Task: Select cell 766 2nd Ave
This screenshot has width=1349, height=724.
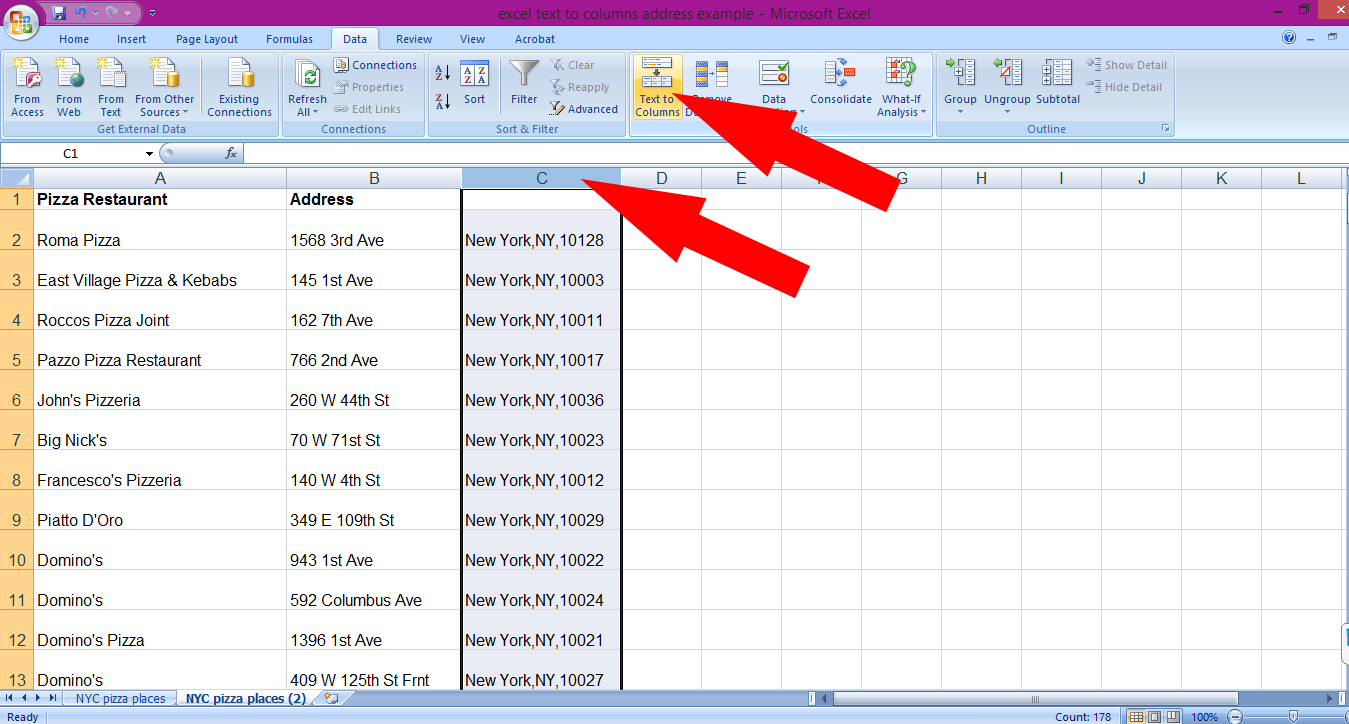Action: point(374,350)
